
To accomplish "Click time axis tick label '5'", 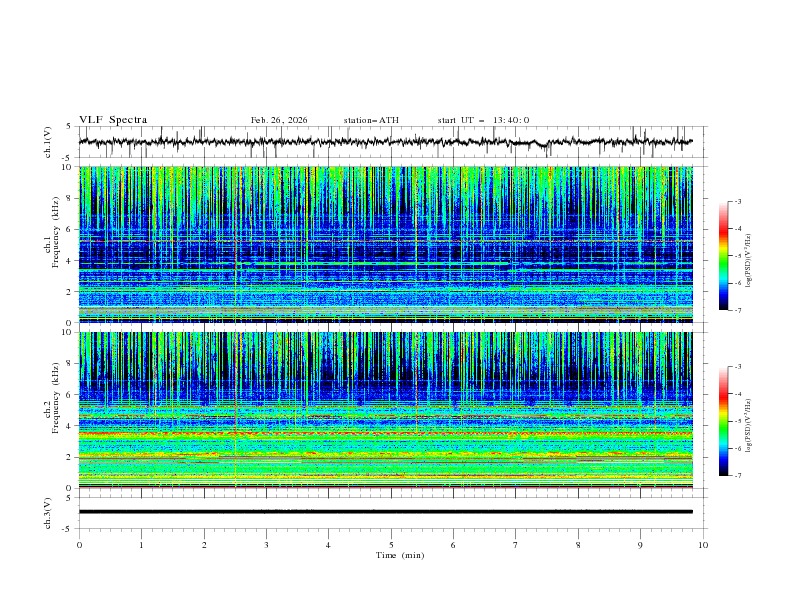I will pos(391,545).
